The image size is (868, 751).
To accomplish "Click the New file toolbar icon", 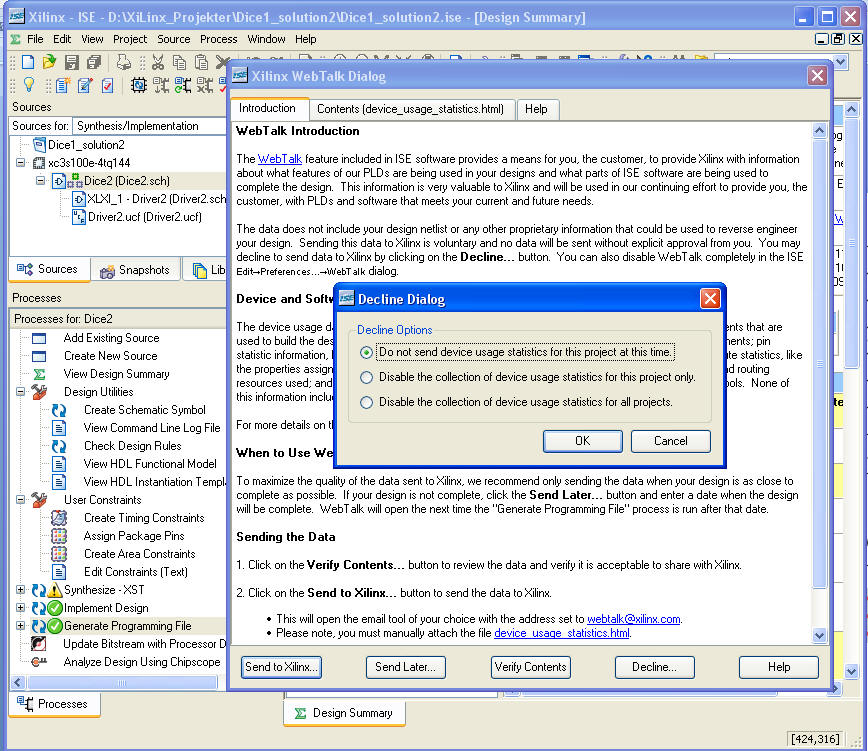I will [28, 62].
